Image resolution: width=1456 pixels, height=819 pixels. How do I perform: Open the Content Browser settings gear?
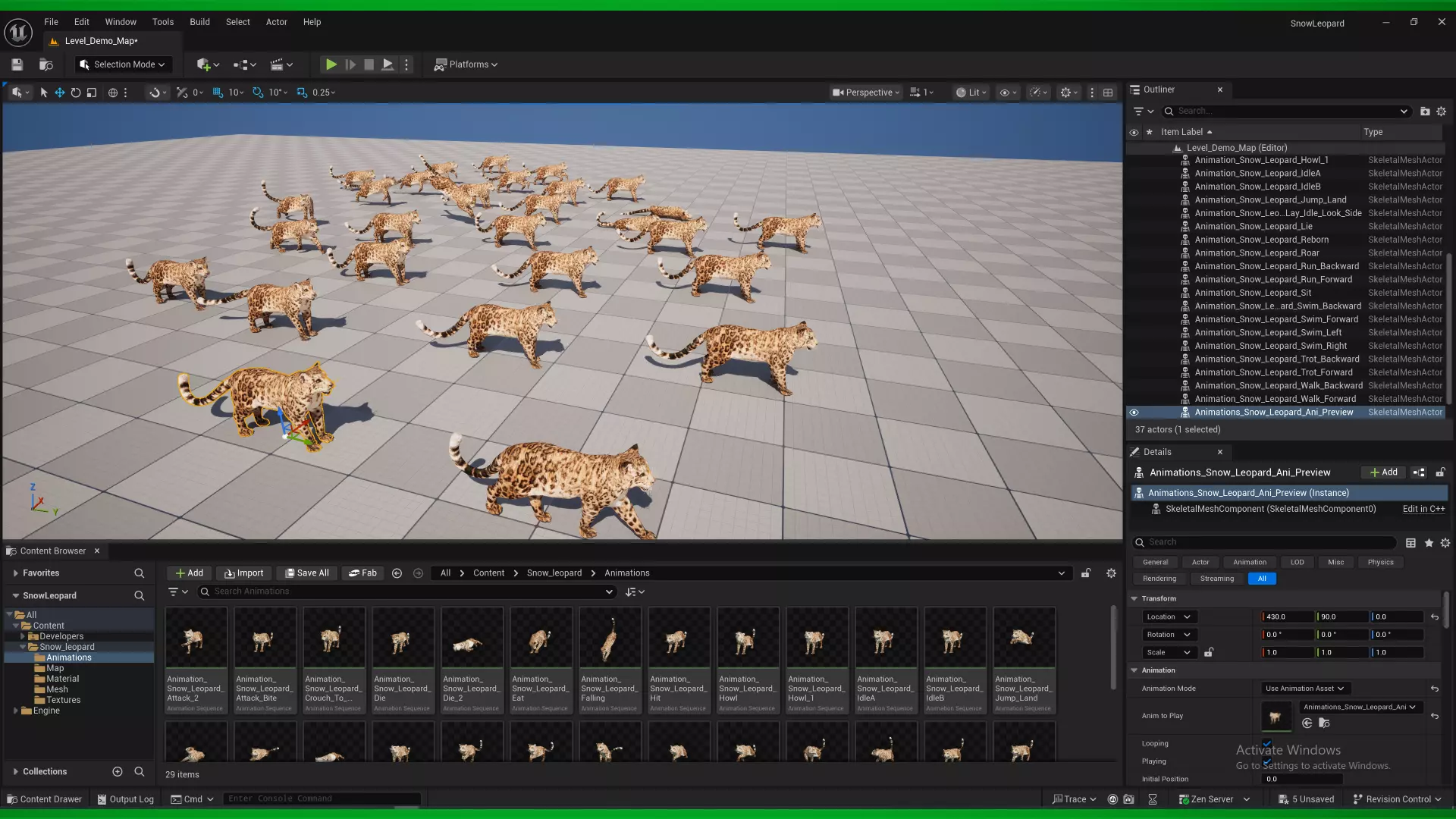pos(1111,573)
